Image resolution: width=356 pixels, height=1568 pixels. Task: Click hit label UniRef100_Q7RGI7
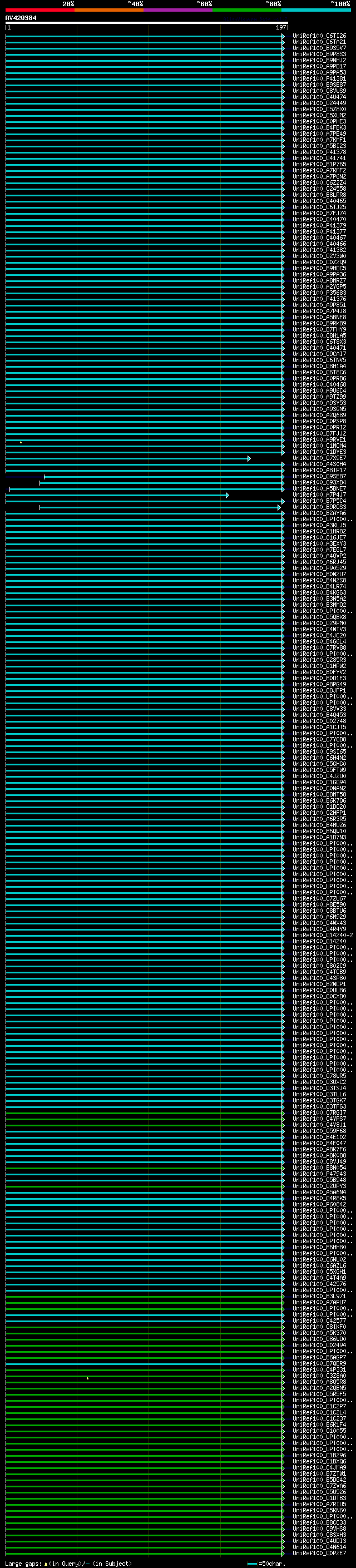(319, 1114)
